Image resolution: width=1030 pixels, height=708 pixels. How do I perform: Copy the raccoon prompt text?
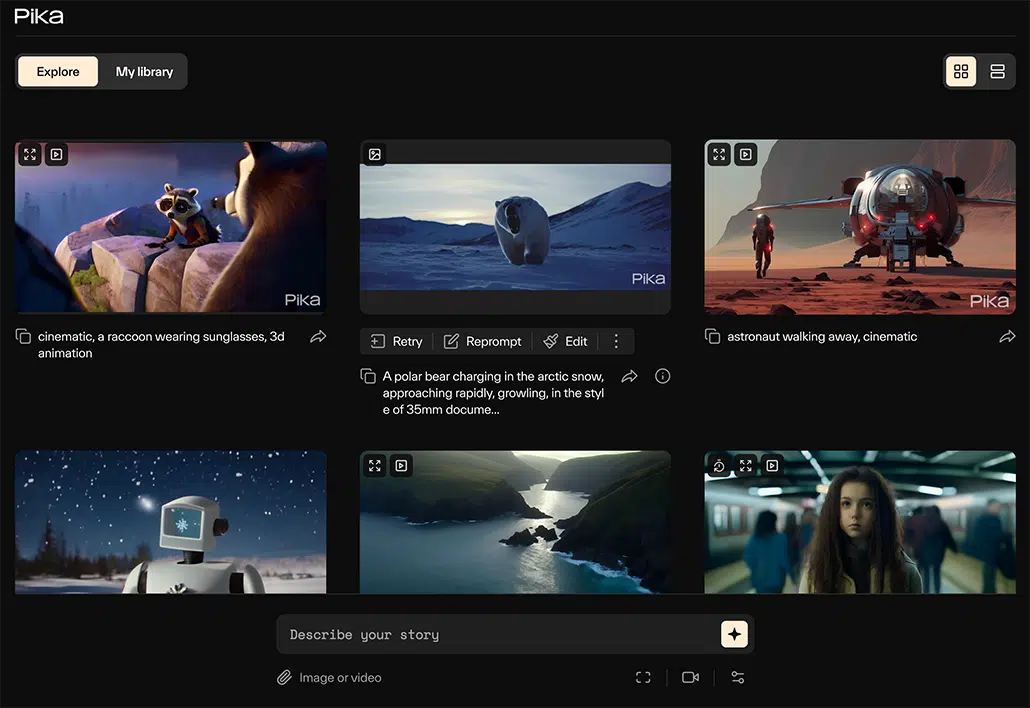23,336
